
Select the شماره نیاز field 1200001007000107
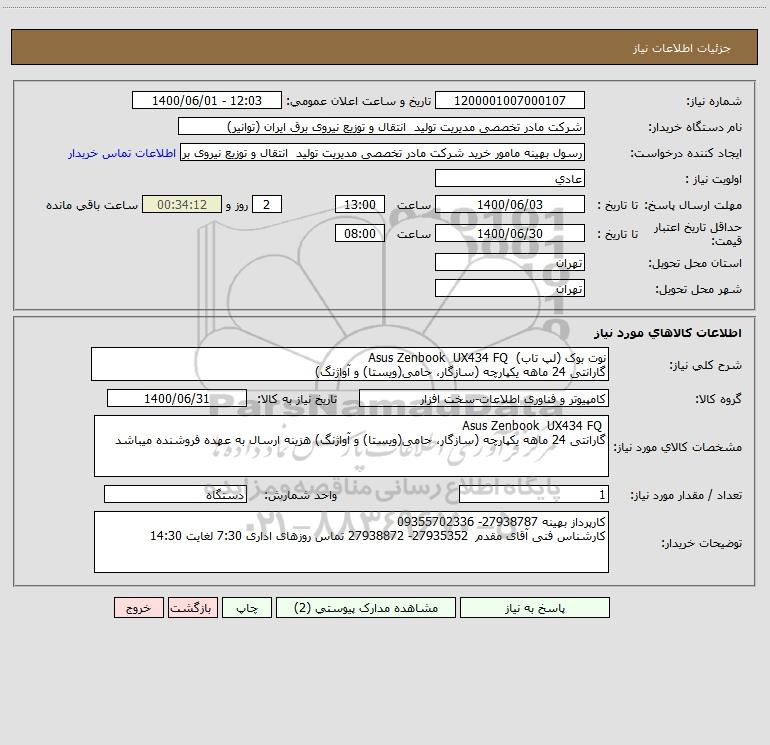click(510, 101)
